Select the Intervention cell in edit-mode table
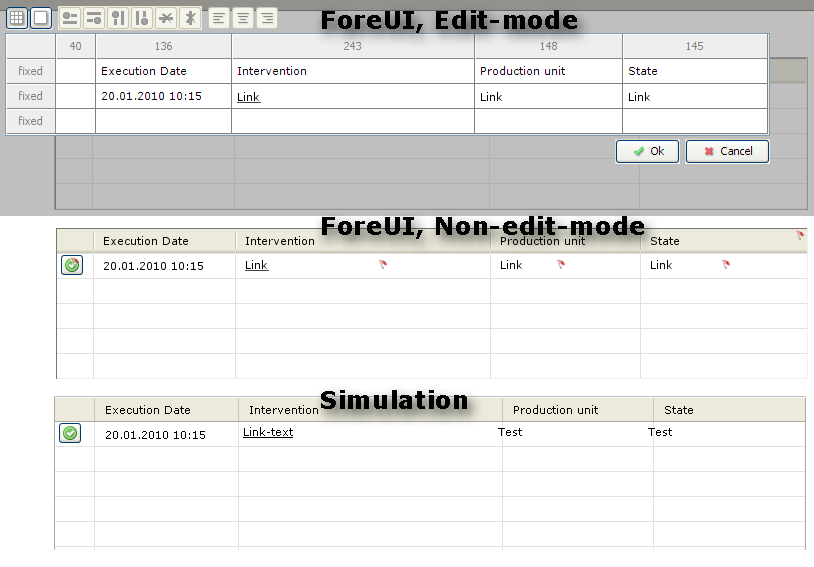Image resolution: width=814 pixels, height=567 pixels. coord(352,71)
